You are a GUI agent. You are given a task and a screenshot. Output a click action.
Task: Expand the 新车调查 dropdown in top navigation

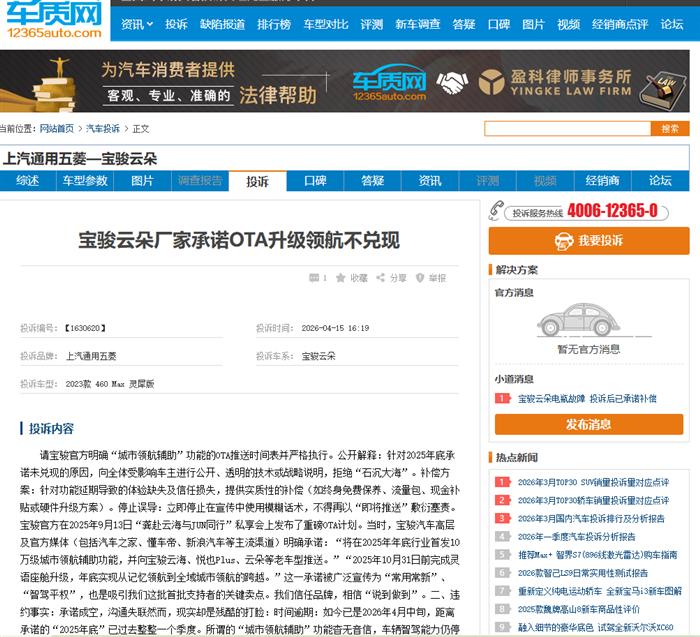[416, 24]
